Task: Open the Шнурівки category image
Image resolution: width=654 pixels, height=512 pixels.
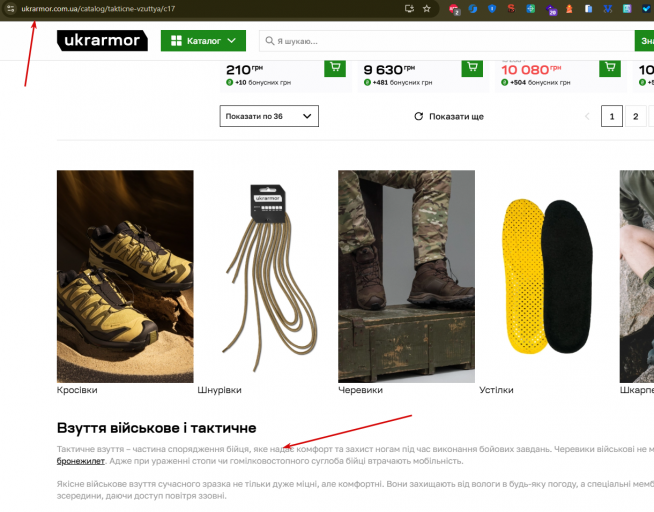Action: [x=268, y=276]
